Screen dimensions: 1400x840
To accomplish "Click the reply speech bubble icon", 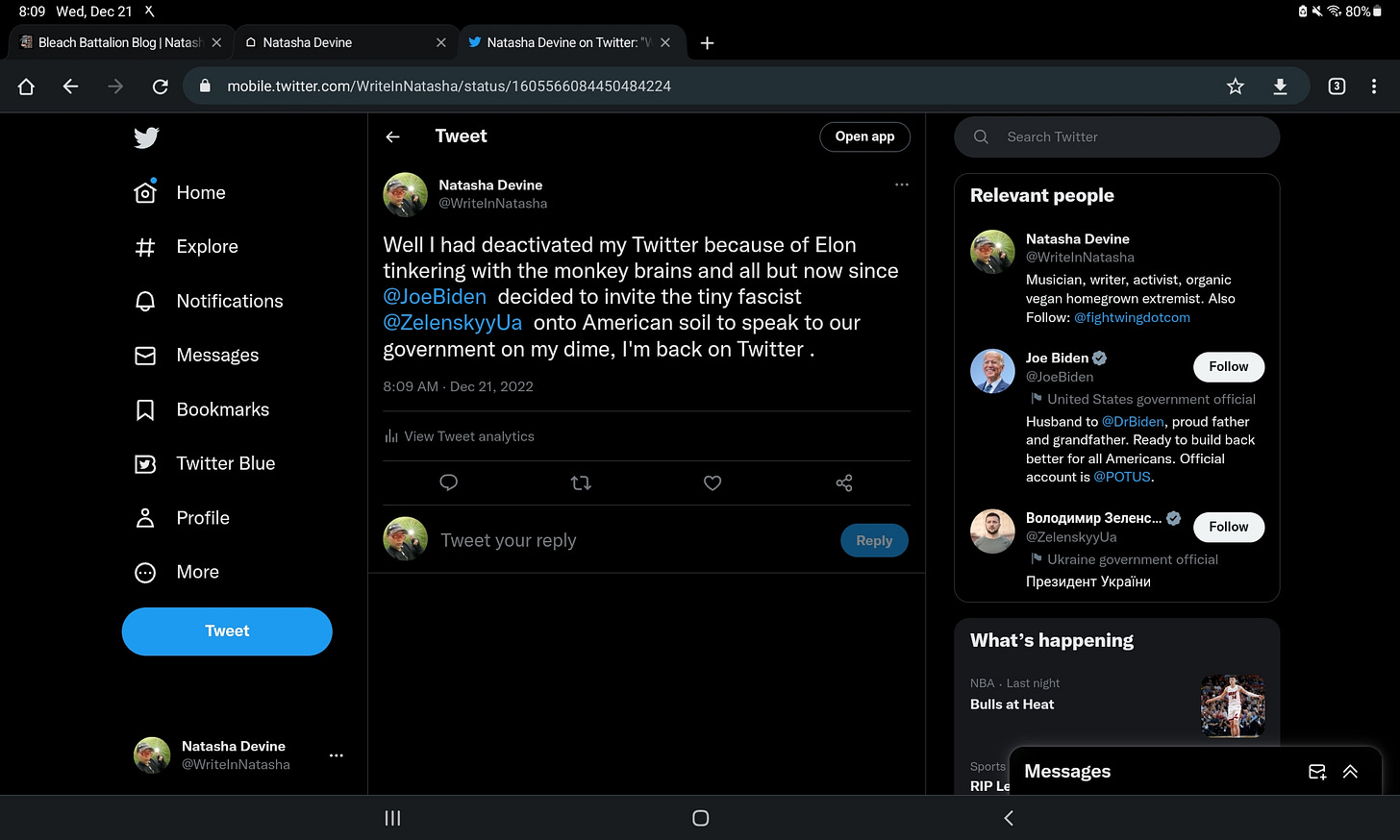I will (x=448, y=482).
